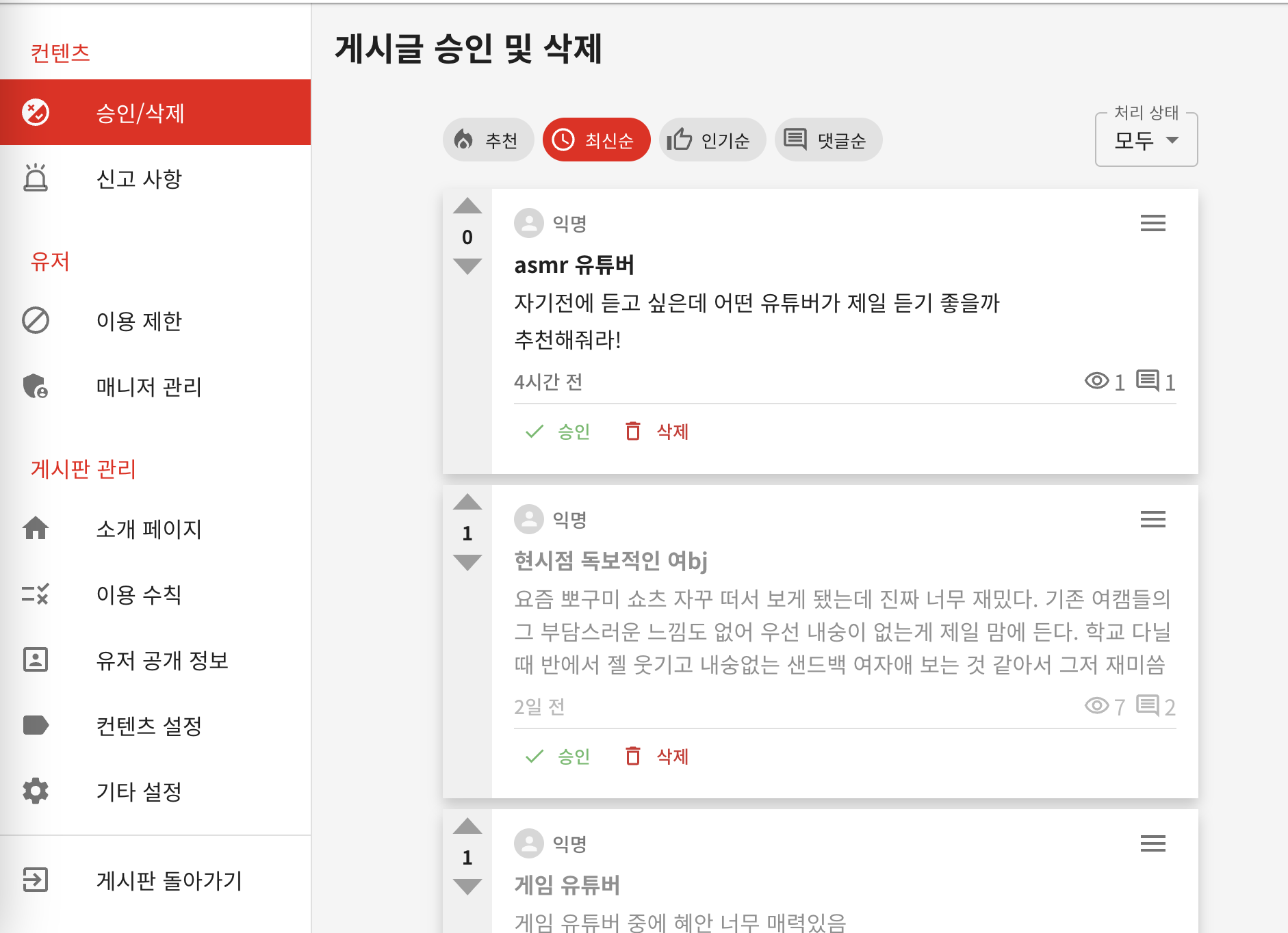
Task: Delete the 'asmr 유튜버' post with 삭제
Action: 657,431
